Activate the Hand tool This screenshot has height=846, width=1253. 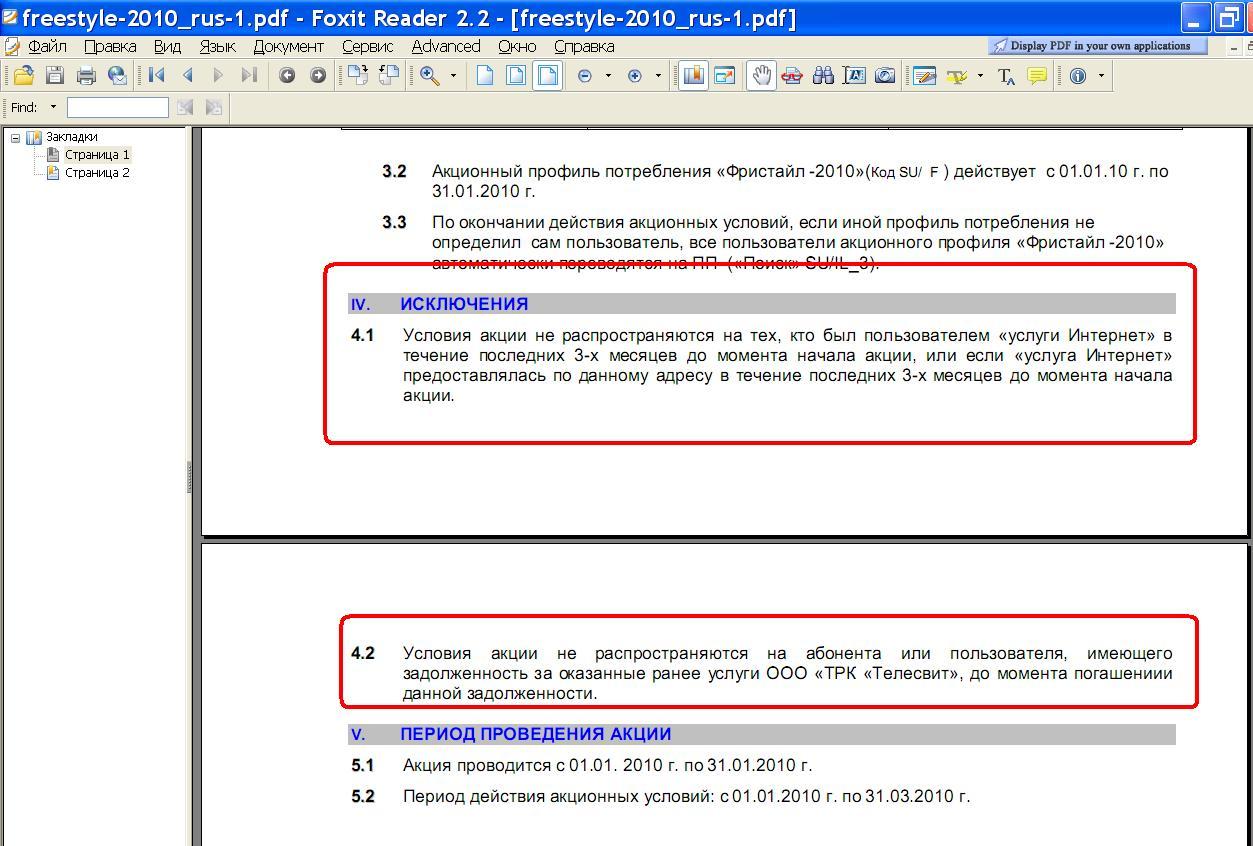pyautogui.click(x=762, y=75)
